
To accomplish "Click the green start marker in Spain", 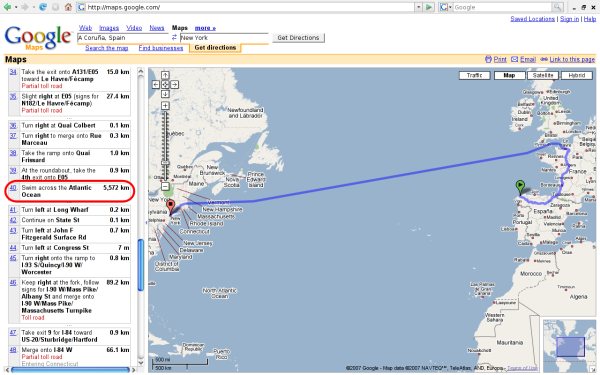I will (x=520, y=188).
